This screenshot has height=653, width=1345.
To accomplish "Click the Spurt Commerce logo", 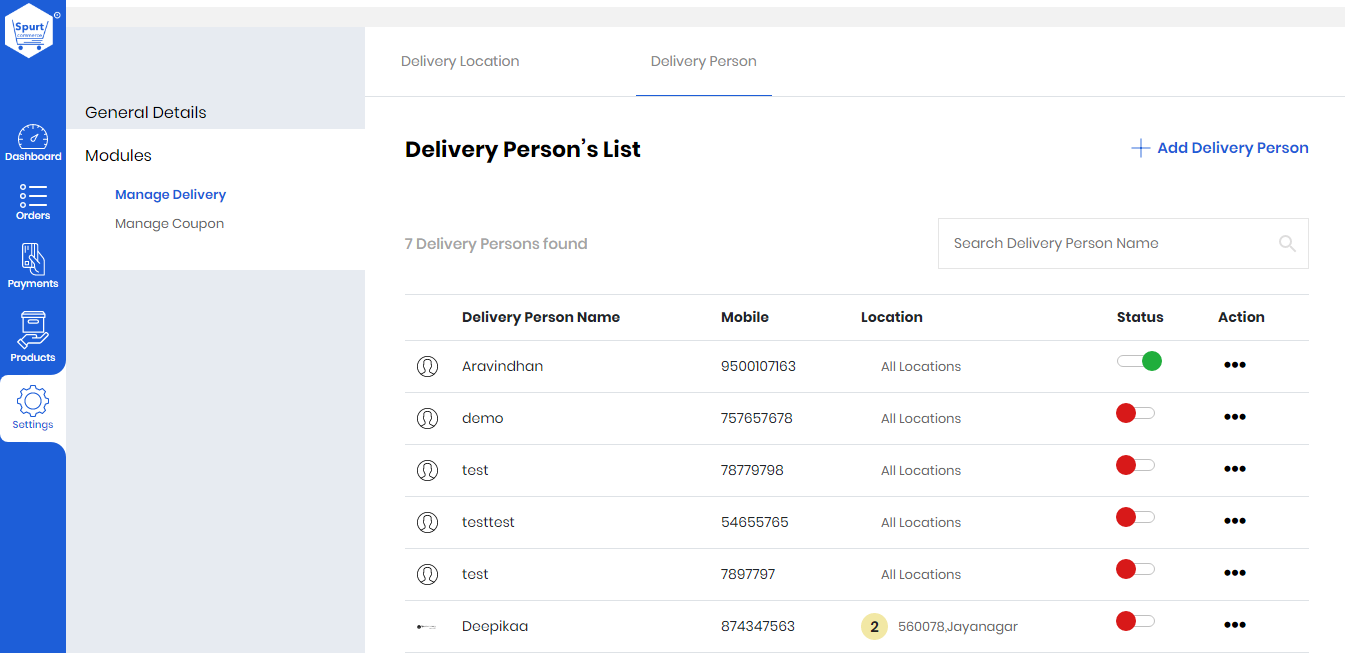I will (29, 31).
